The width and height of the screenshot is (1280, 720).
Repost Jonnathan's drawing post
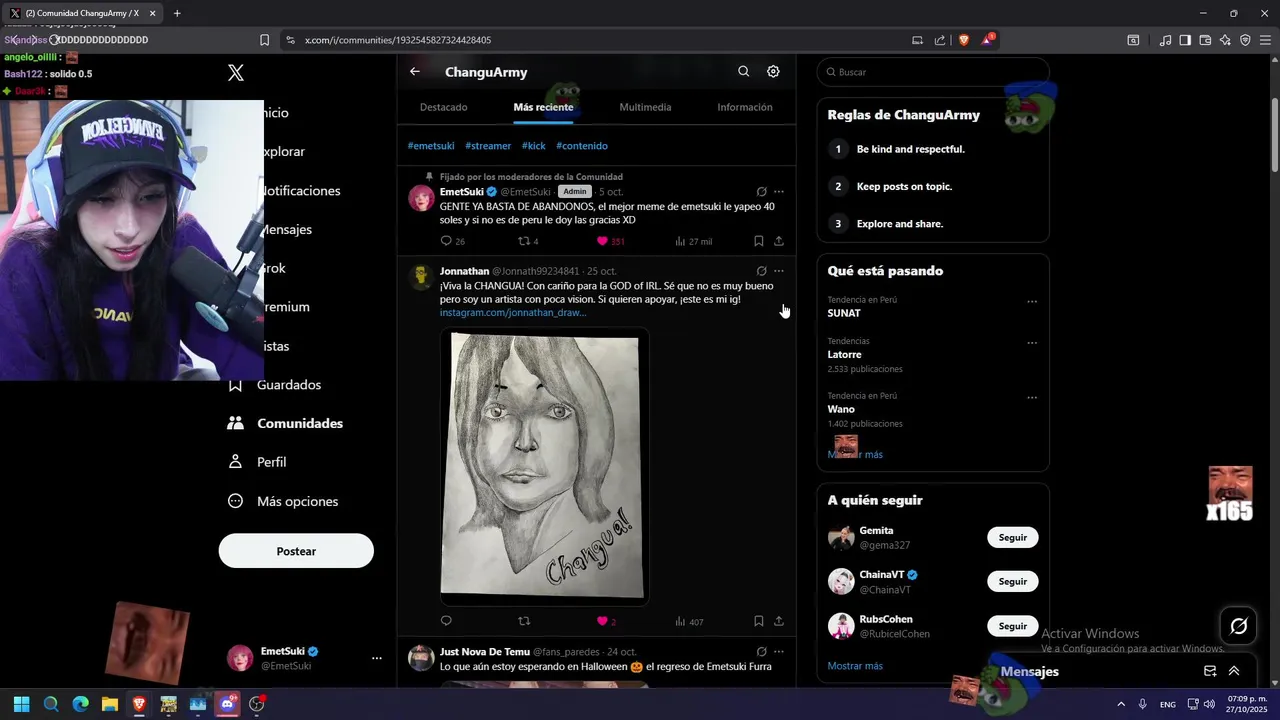(523, 621)
